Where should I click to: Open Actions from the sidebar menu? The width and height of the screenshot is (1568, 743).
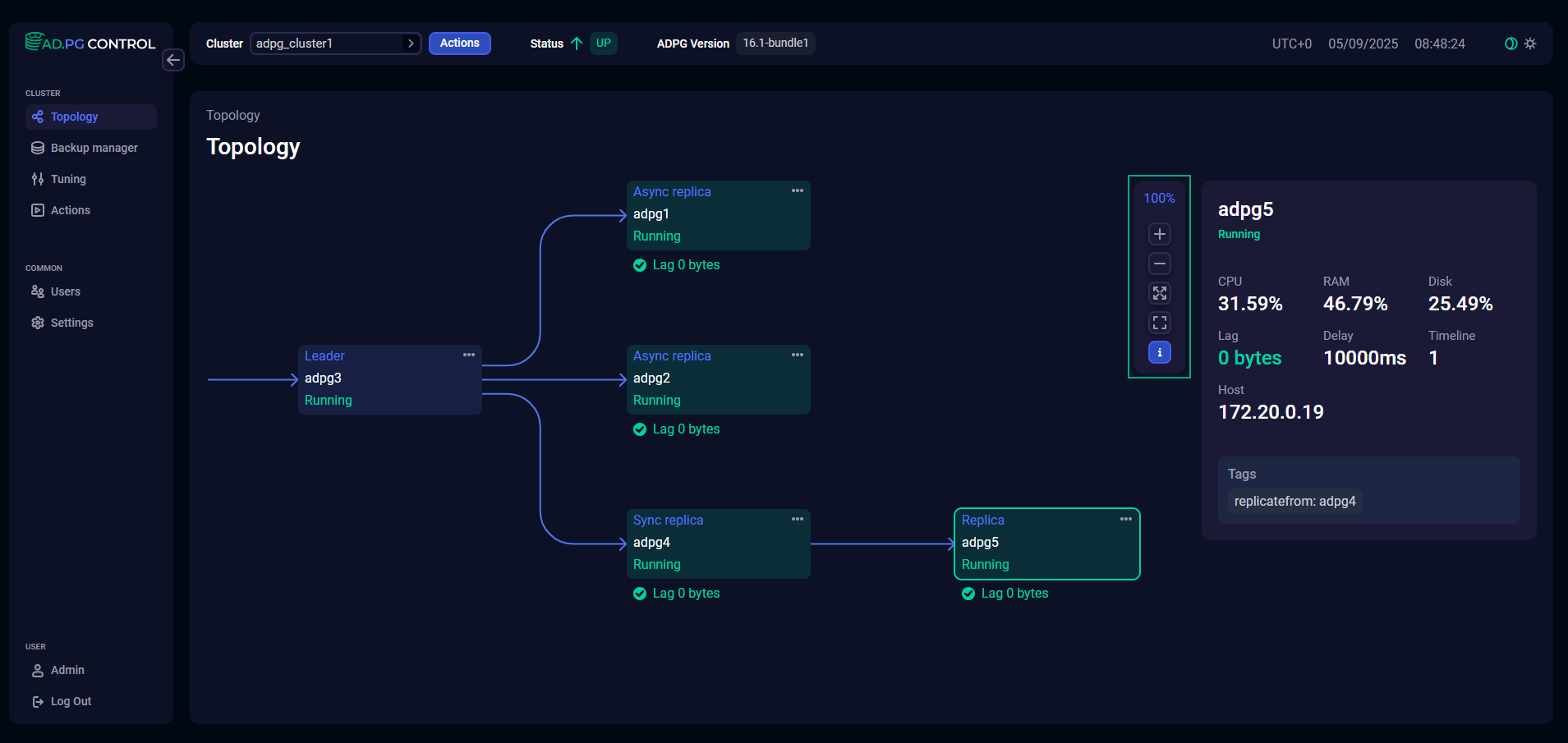tap(70, 210)
